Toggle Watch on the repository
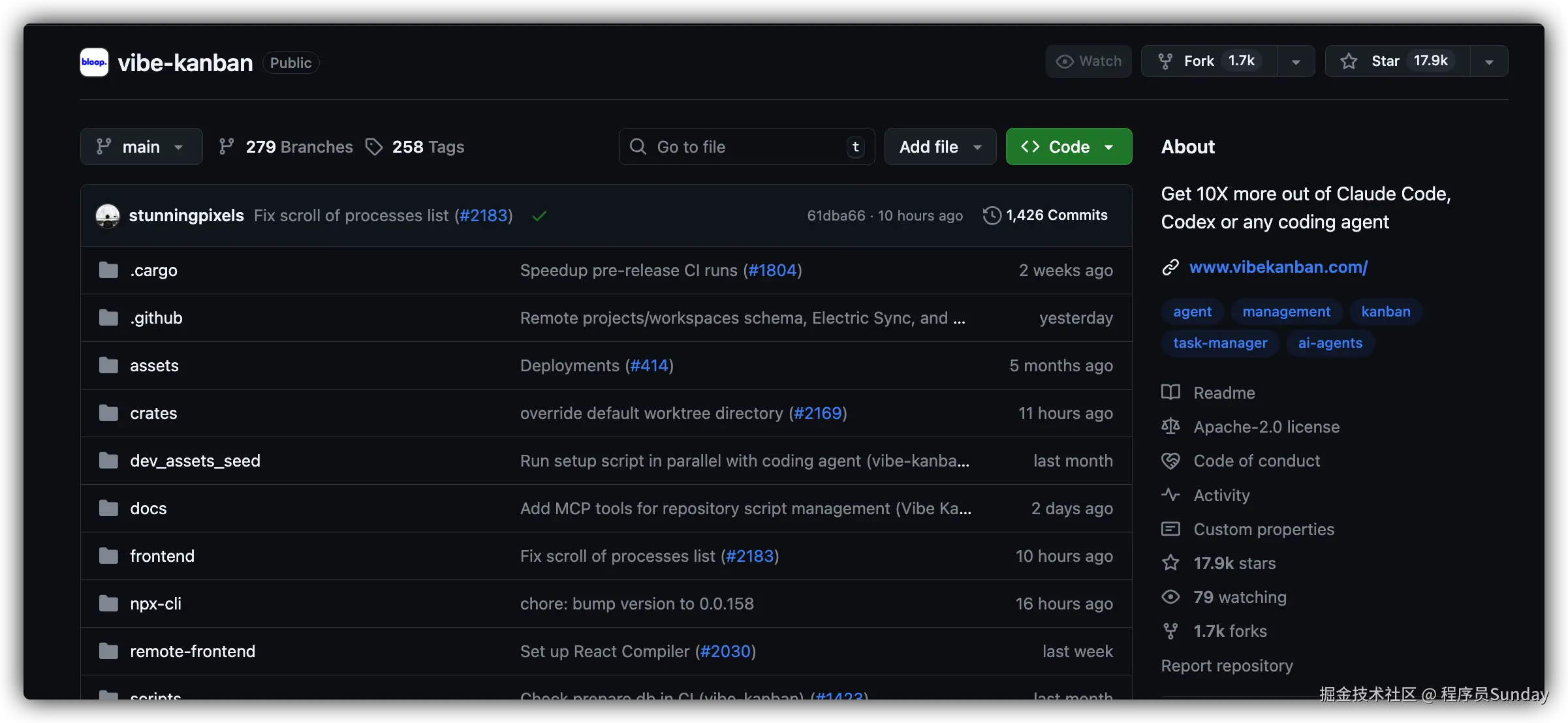 (x=1088, y=61)
